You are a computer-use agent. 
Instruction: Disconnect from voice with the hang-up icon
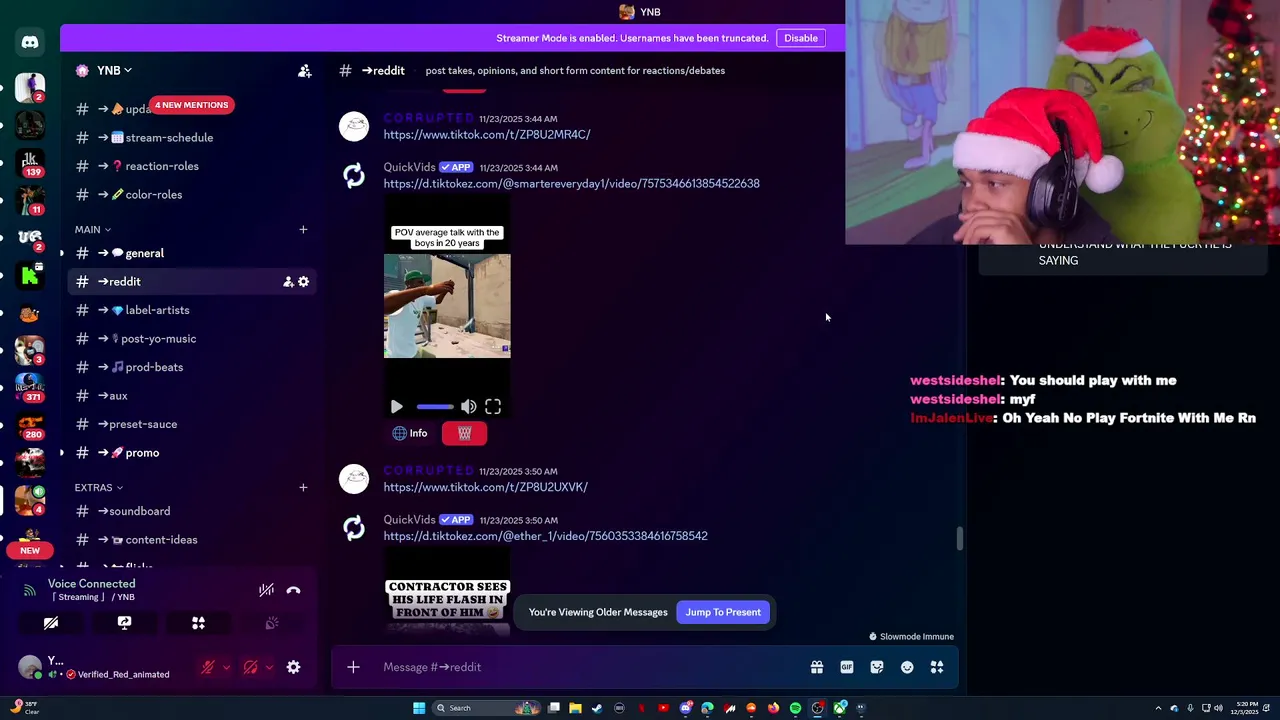(293, 590)
